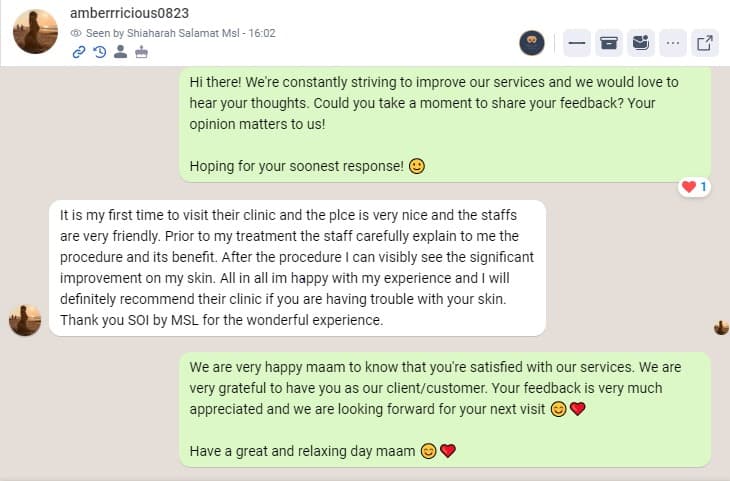Click the stamp icon under username
730x481 pixels.
[142, 52]
